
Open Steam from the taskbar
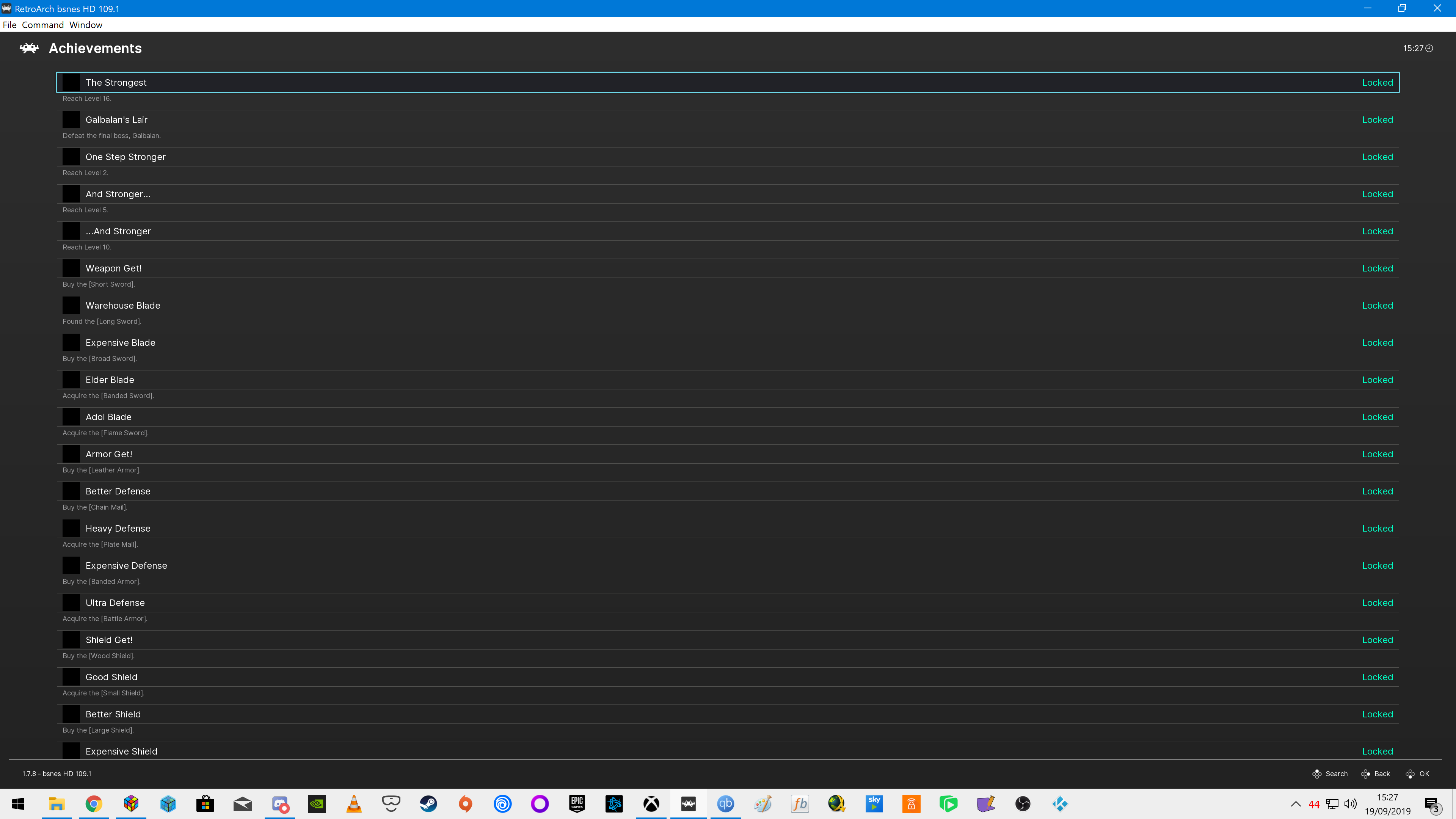click(428, 804)
